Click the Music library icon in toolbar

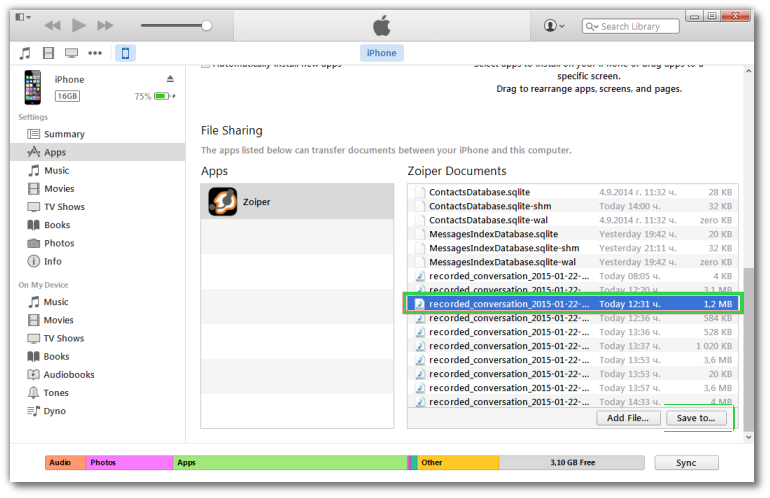24,53
